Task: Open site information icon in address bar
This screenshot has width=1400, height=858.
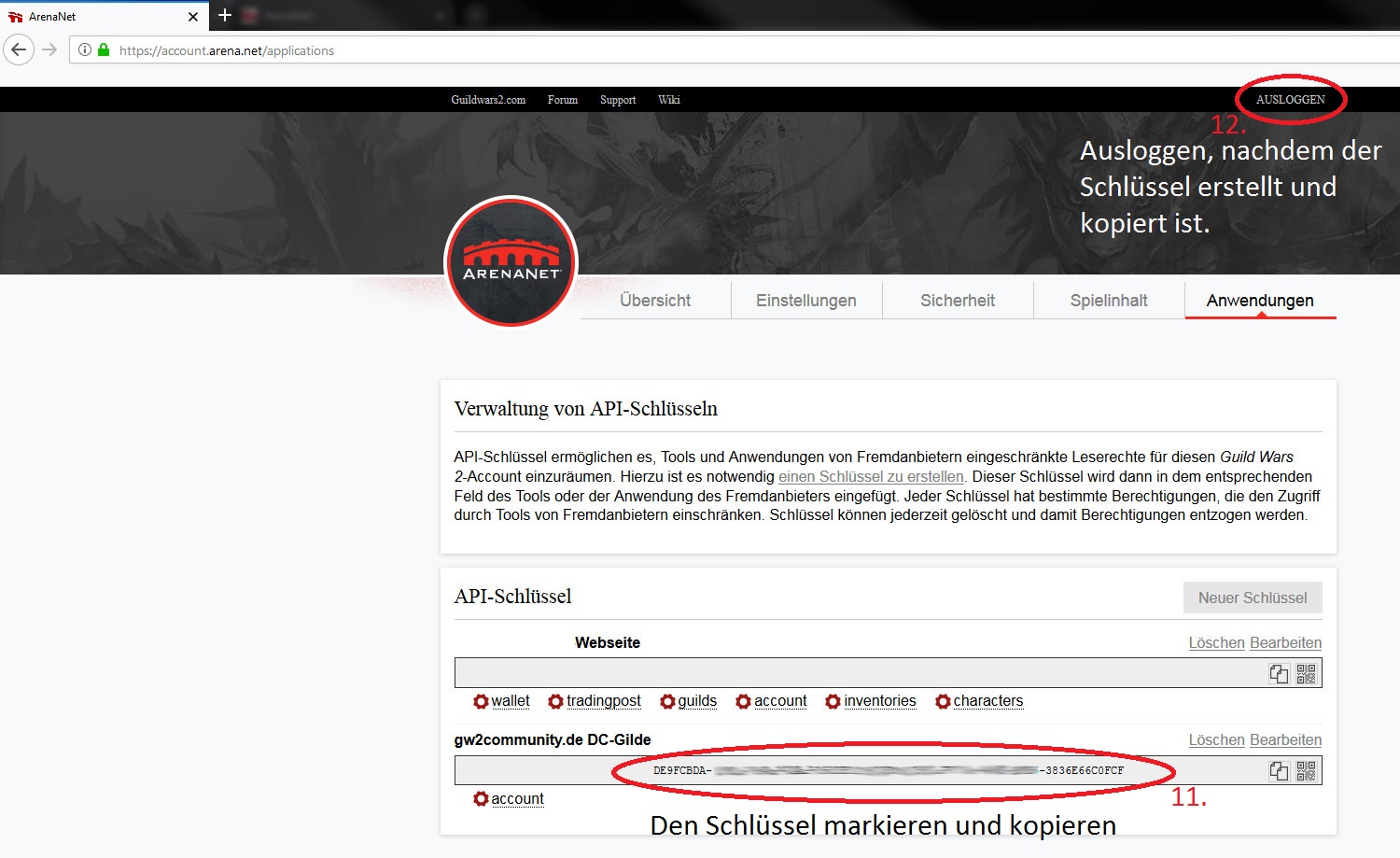Action: (85, 50)
